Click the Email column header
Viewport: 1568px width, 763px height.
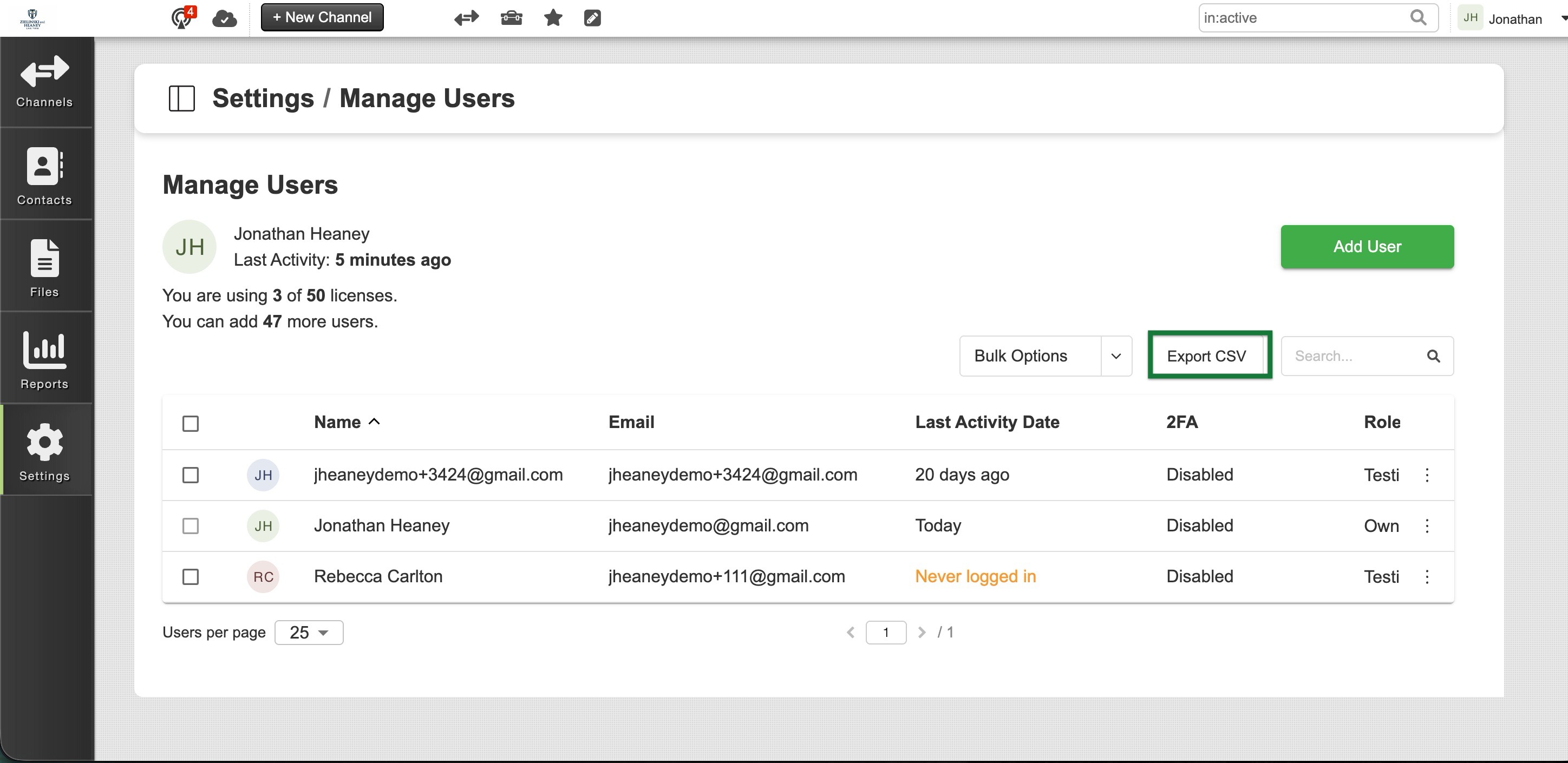631,422
